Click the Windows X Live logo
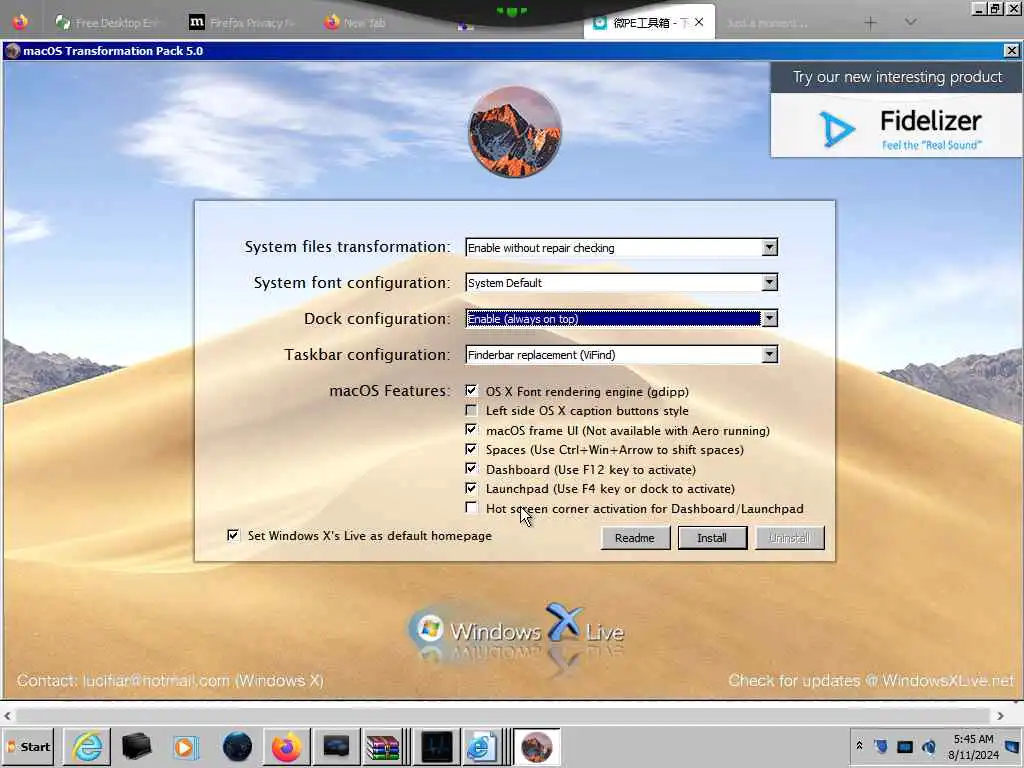Image resolution: width=1024 pixels, height=768 pixels. [516, 630]
